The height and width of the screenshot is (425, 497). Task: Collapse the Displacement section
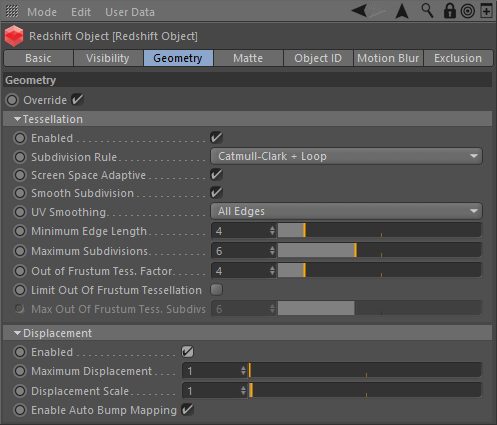pyautogui.click(x=17, y=333)
